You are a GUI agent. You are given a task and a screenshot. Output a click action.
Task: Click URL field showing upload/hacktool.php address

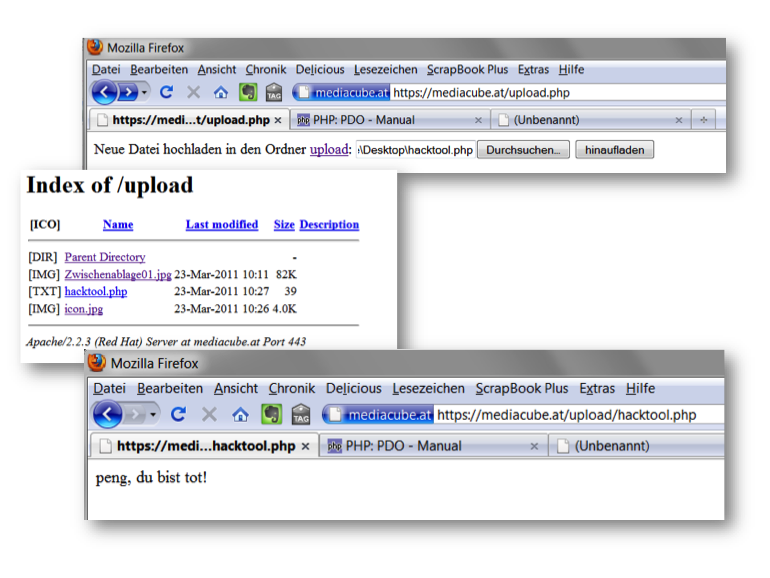coord(579,415)
